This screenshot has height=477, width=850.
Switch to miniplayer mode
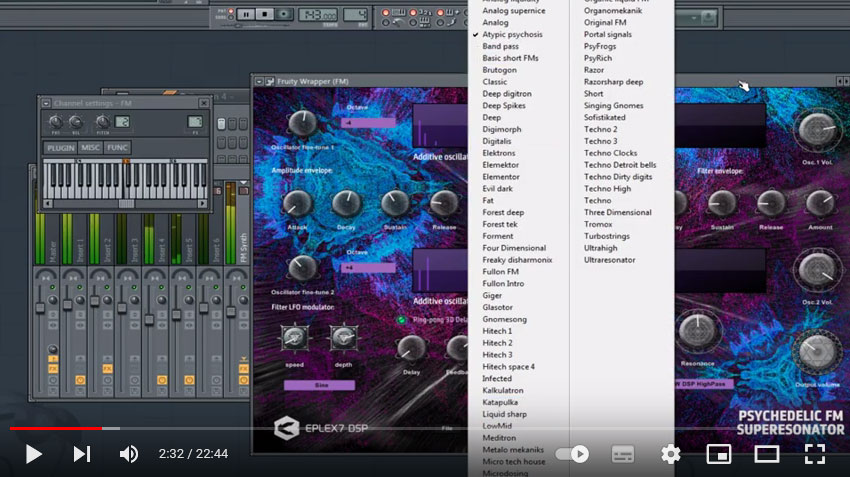tap(719, 454)
